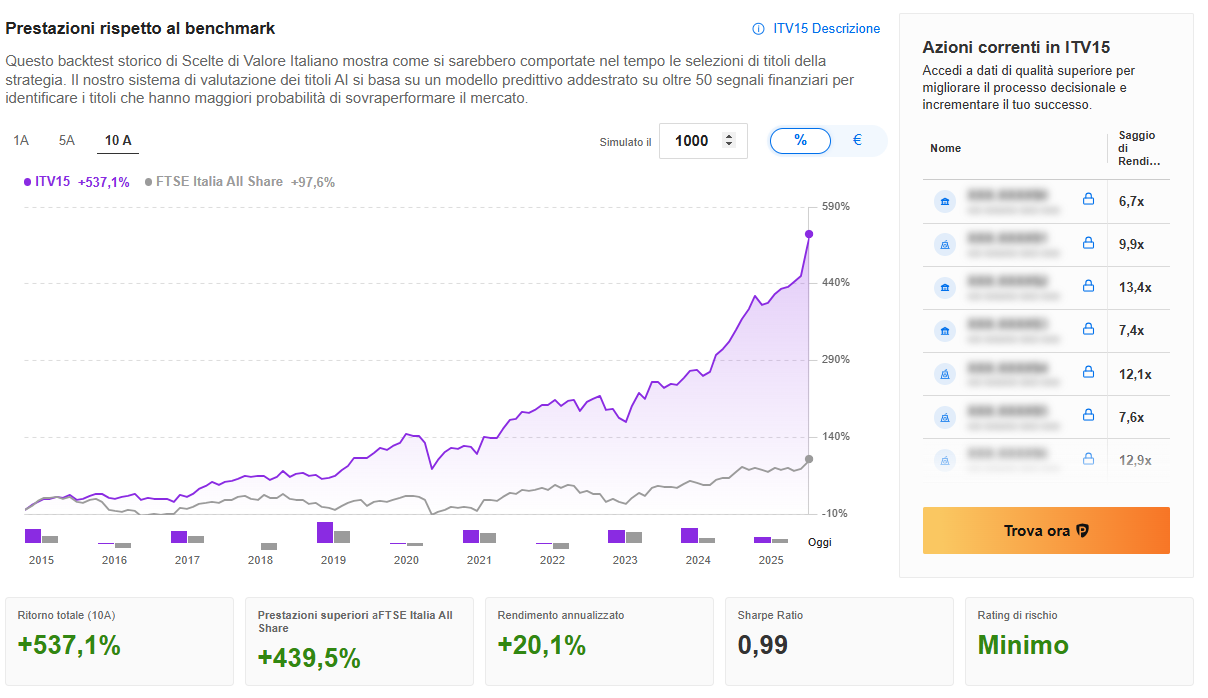Click the sector icon in the 7,6x row
This screenshot has height=698, width=1208.
[944, 417]
